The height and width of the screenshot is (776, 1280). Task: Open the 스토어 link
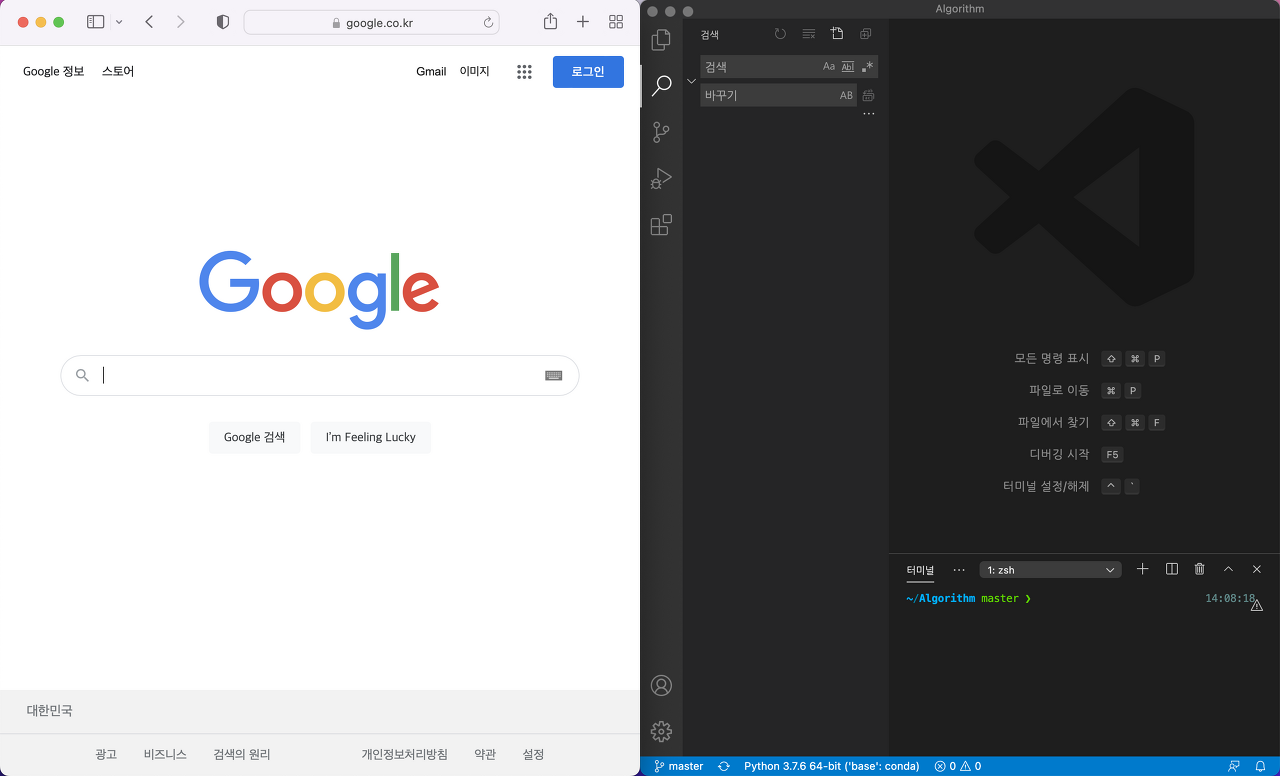[x=118, y=71]
